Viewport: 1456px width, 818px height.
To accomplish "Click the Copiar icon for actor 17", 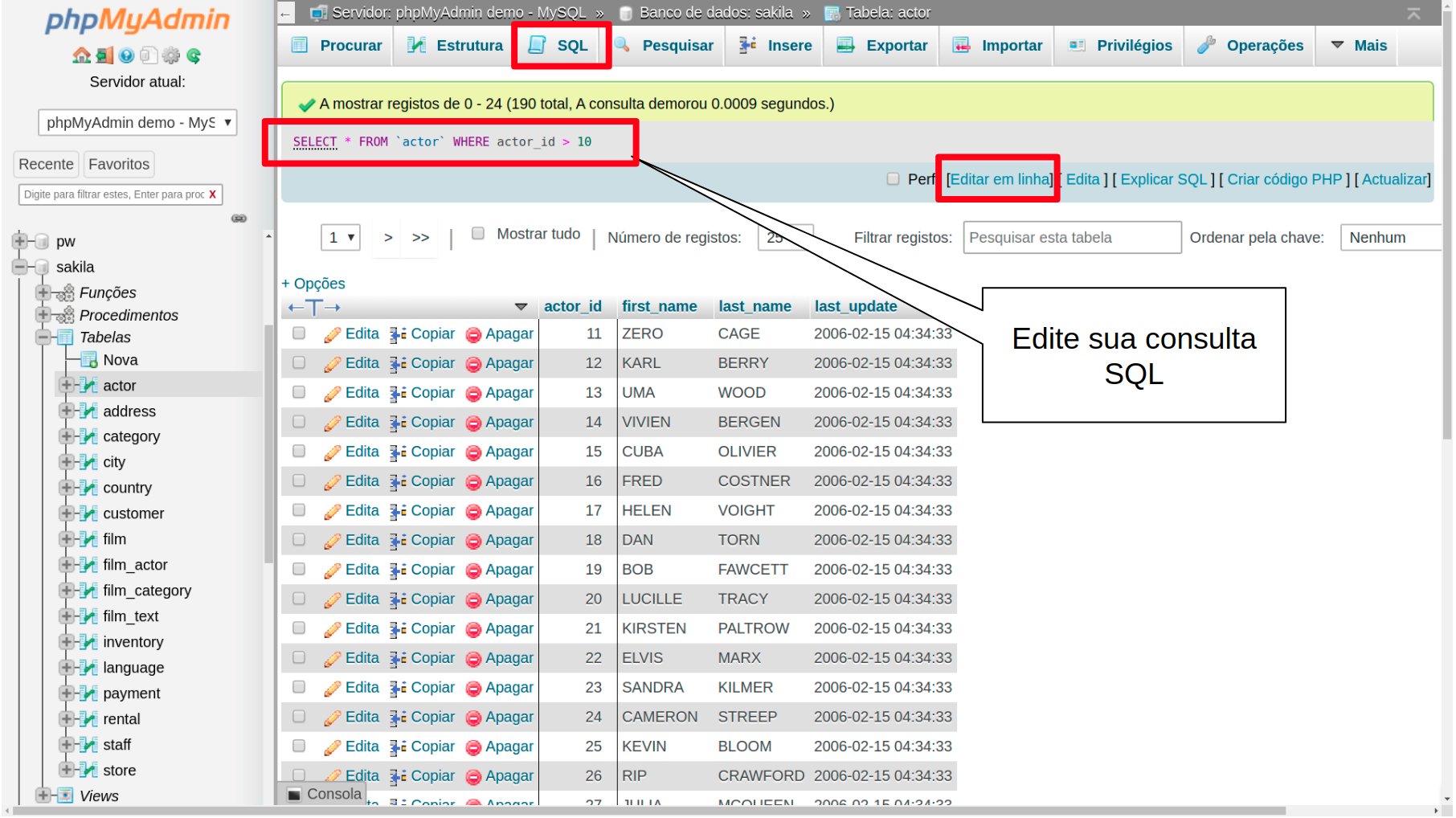I will click(397, 512).
